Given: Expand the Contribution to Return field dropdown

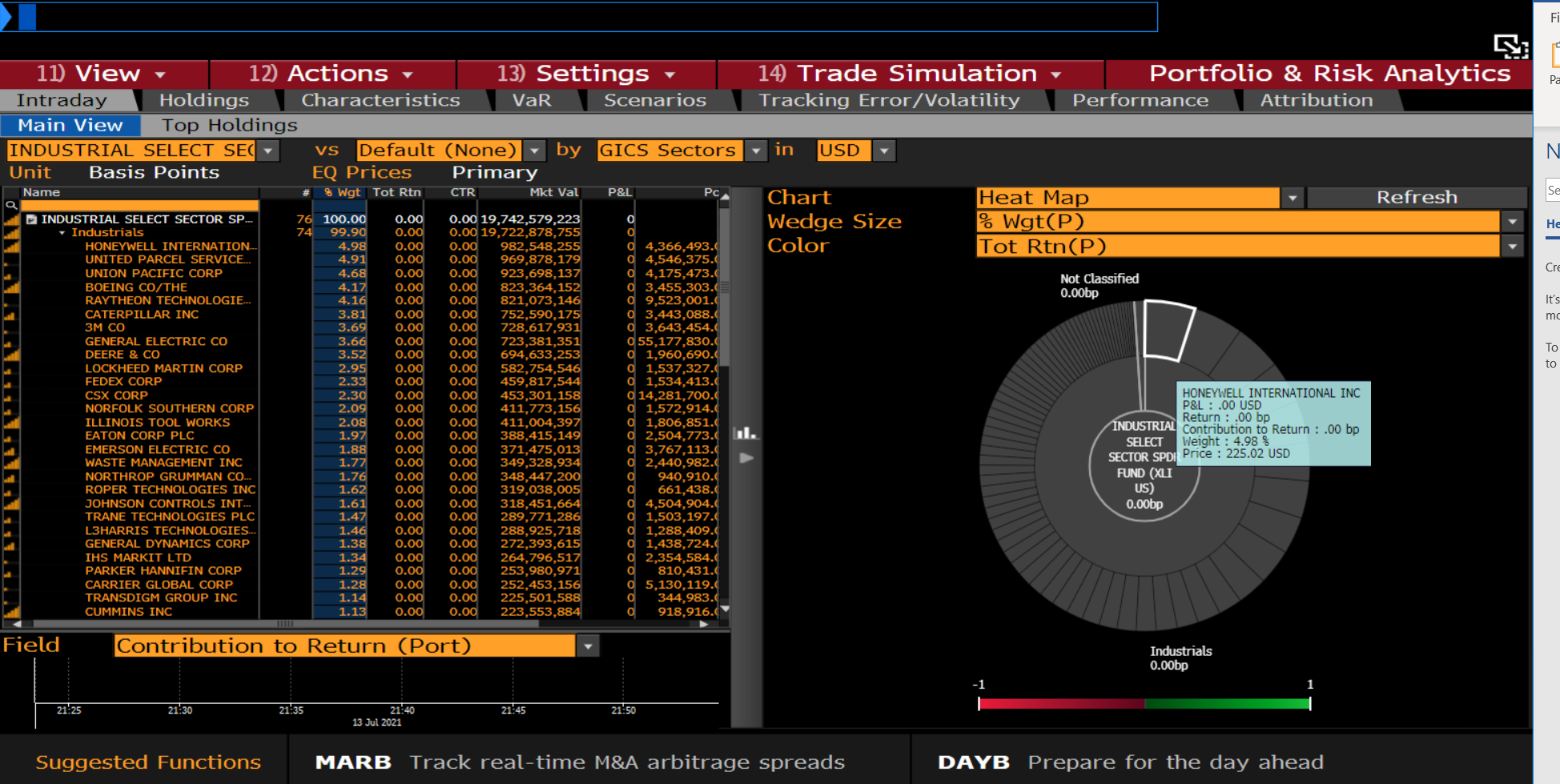Looking at the screenshot, I should click(588, 646).
